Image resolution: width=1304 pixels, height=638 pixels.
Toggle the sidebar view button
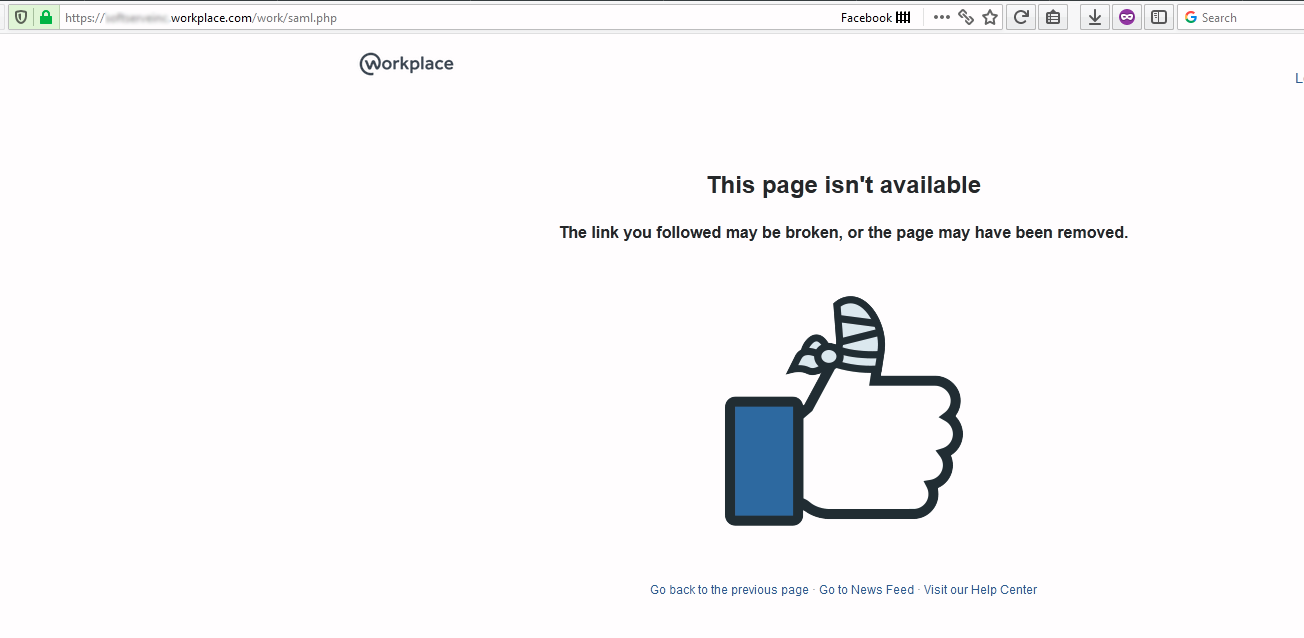(1158, 17)
